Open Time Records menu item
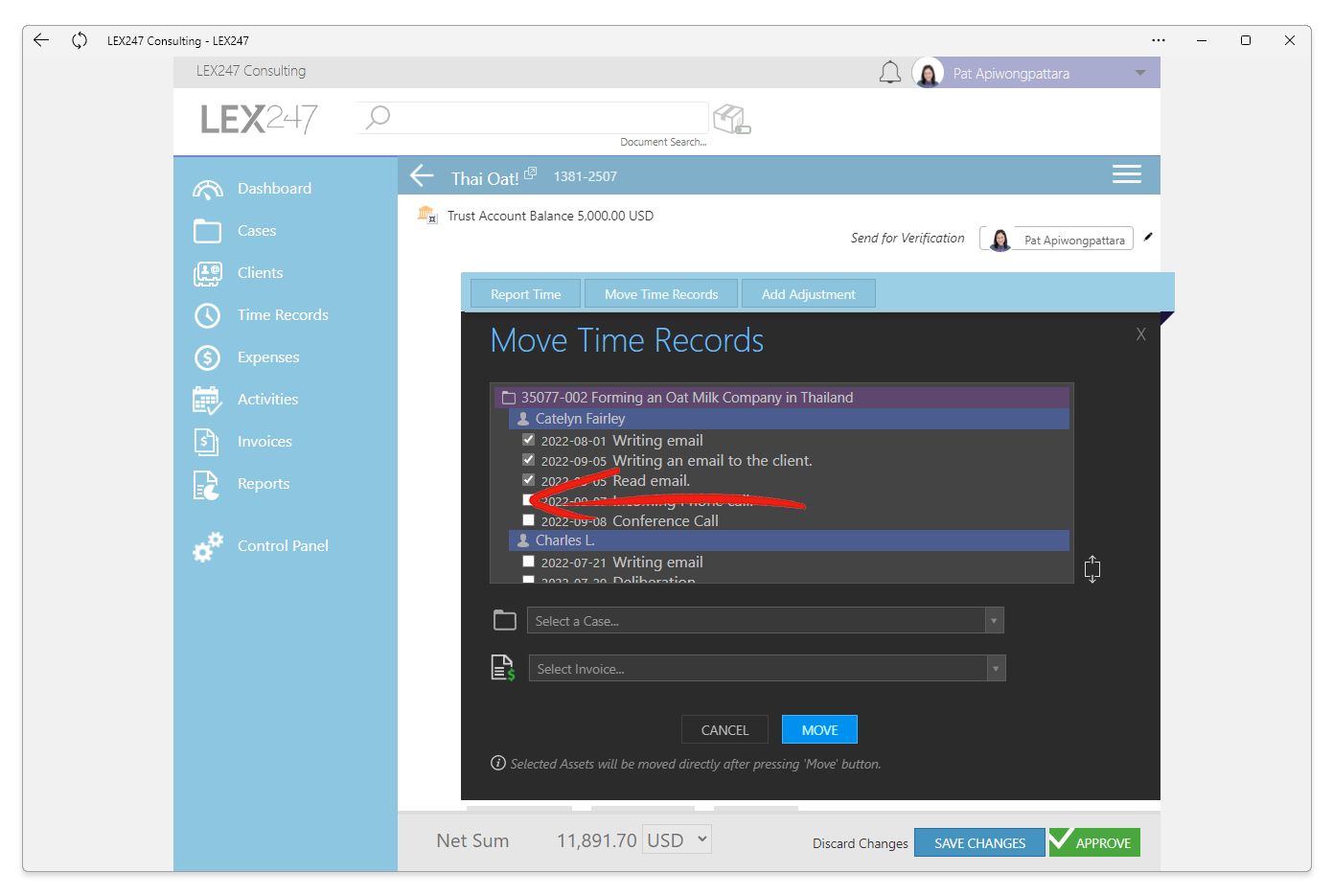 point(283,315)
